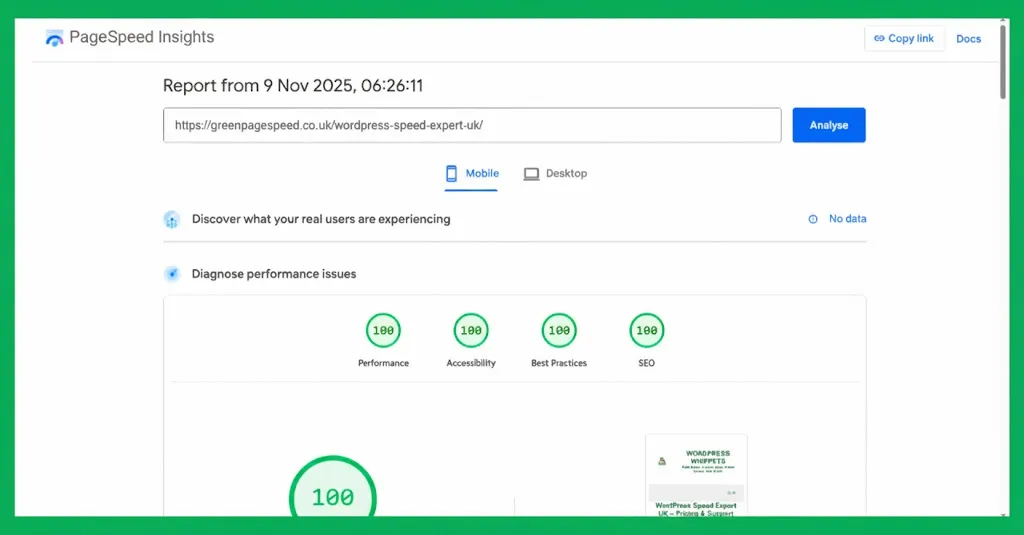Click the page screenshot thumbnail
The image size is (1024, 535).
(696, 474)
